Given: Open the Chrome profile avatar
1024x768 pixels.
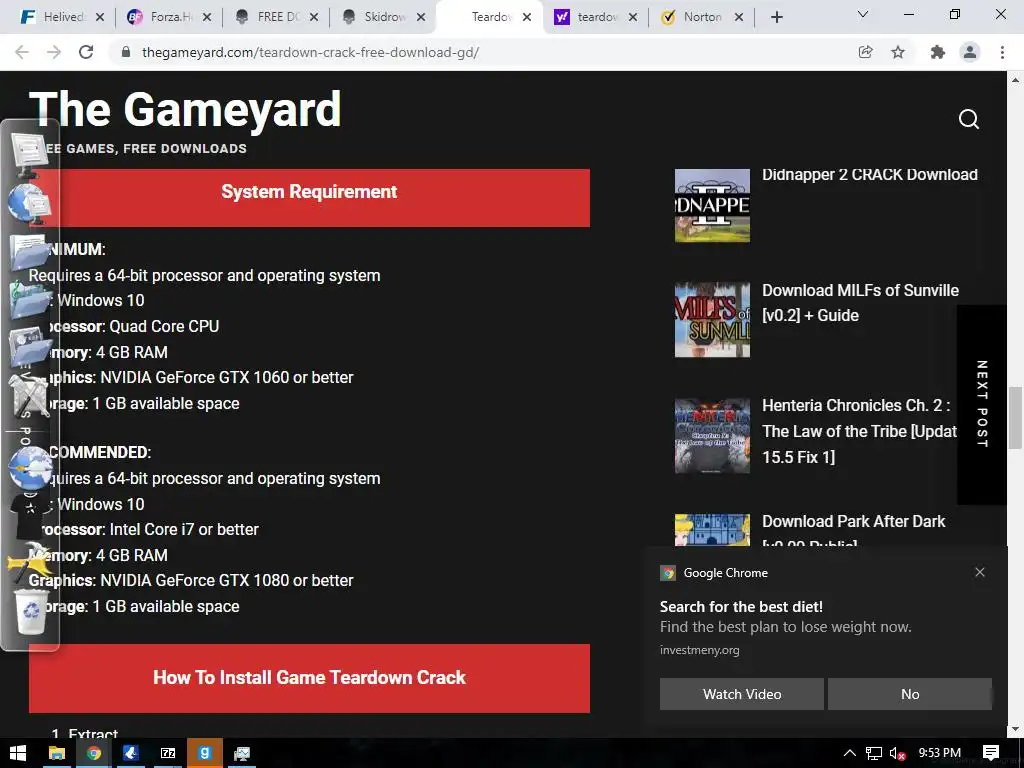Looking at the screenshot, I should (x=970, y=52).
